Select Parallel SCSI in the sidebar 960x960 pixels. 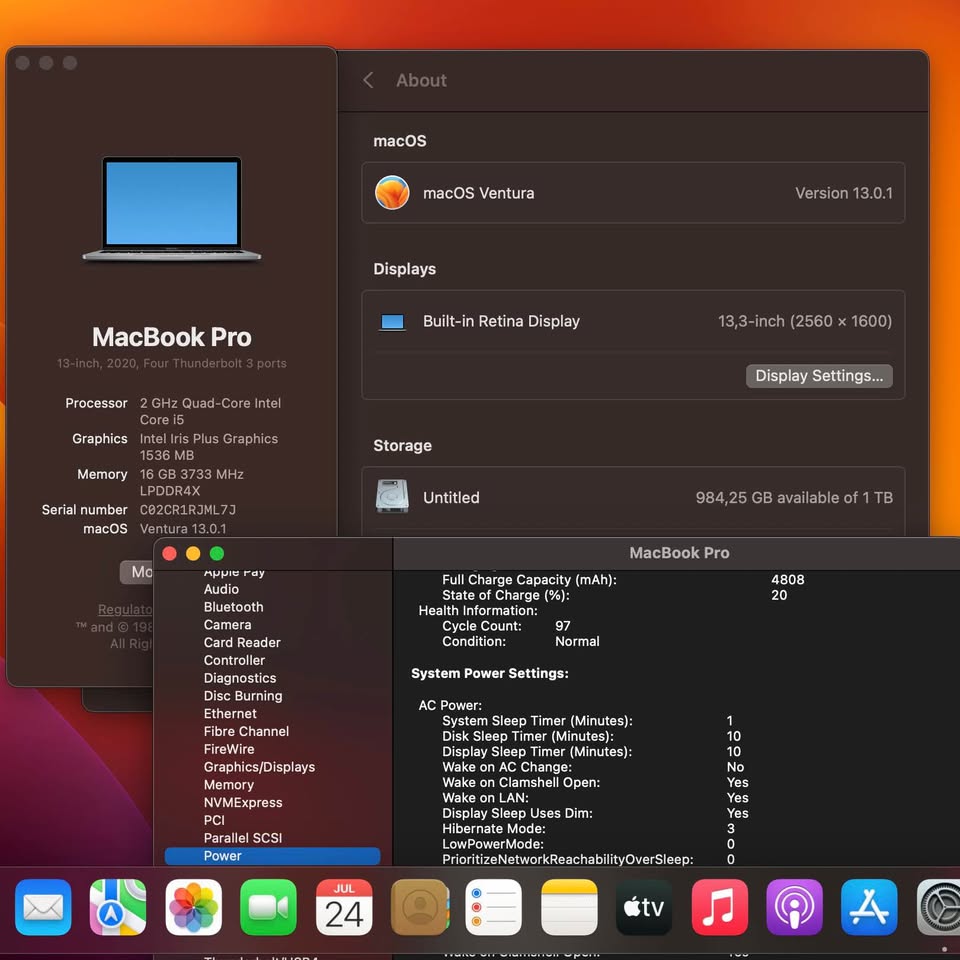242,838
